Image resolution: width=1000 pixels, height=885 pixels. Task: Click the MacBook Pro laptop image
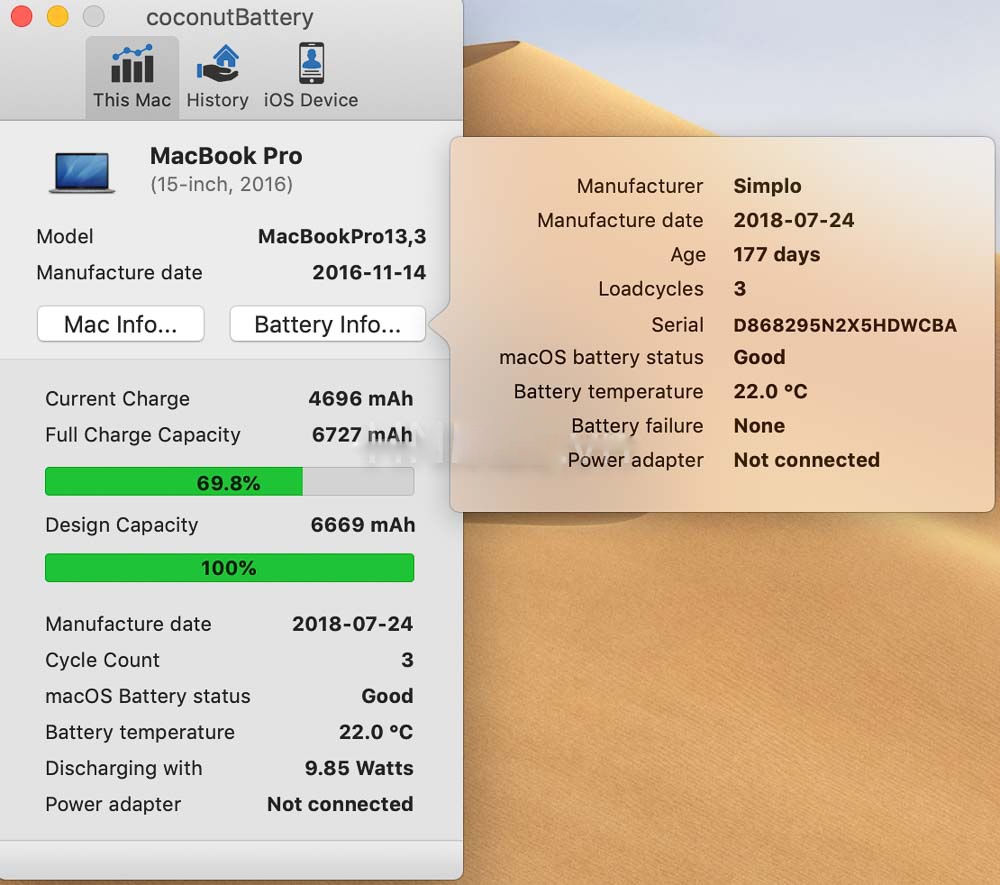[x=82, y=172]
